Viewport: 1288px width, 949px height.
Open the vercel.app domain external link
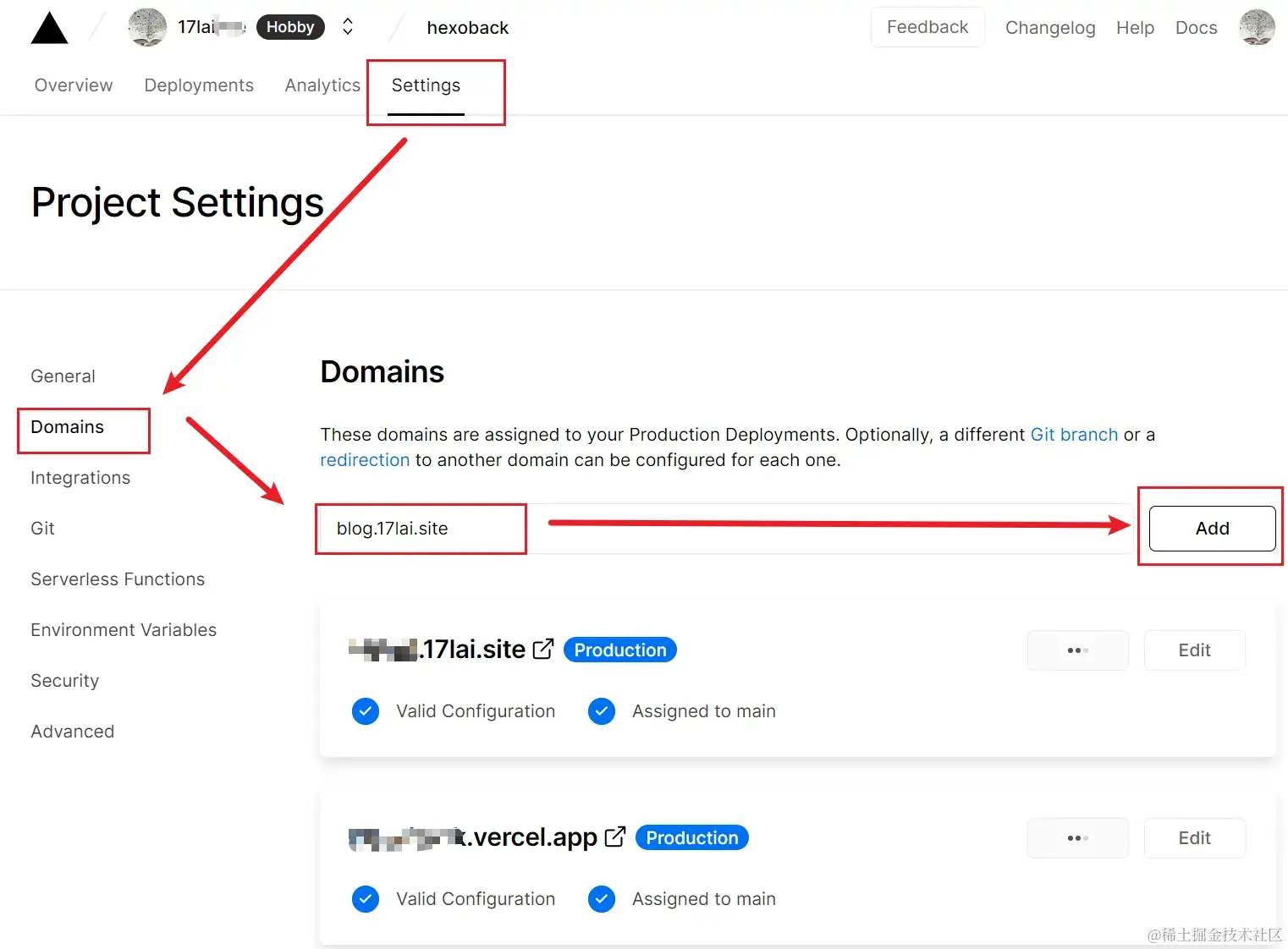tap(614, 836)
